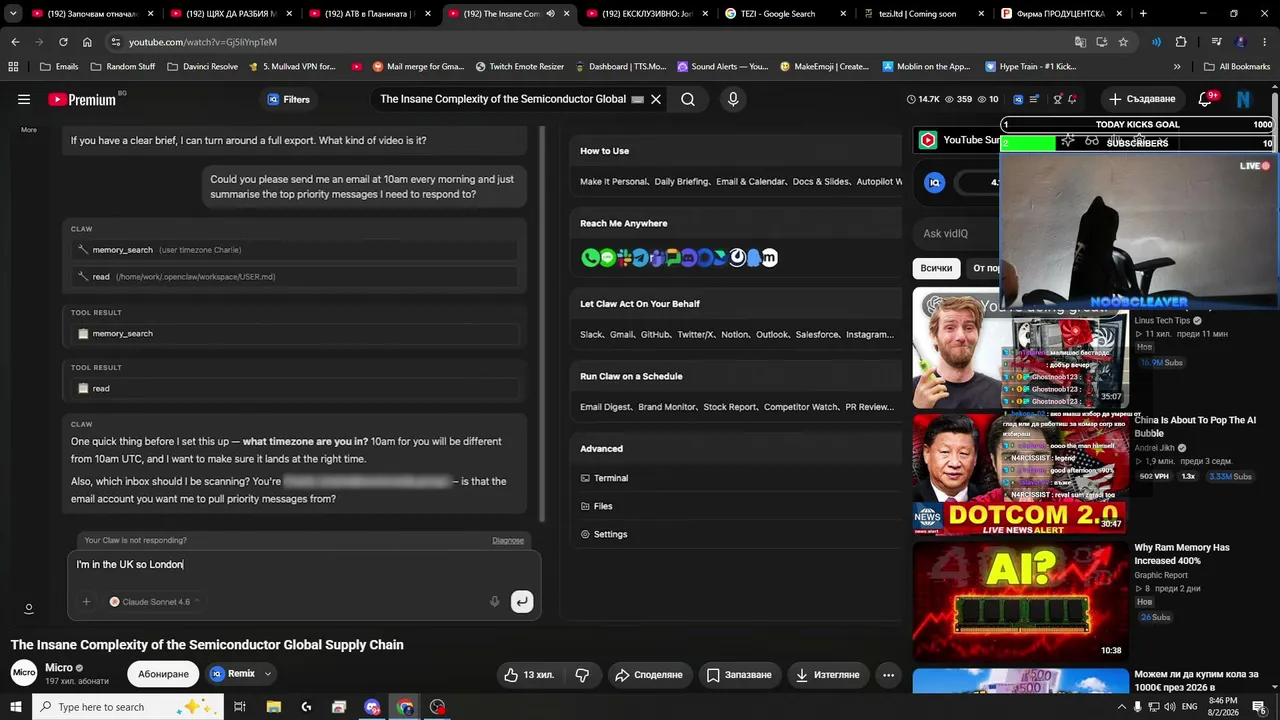The image size is (1280, 720).
Task: Open the YouTube guide hamburger menu
Action: pos(24,99)
